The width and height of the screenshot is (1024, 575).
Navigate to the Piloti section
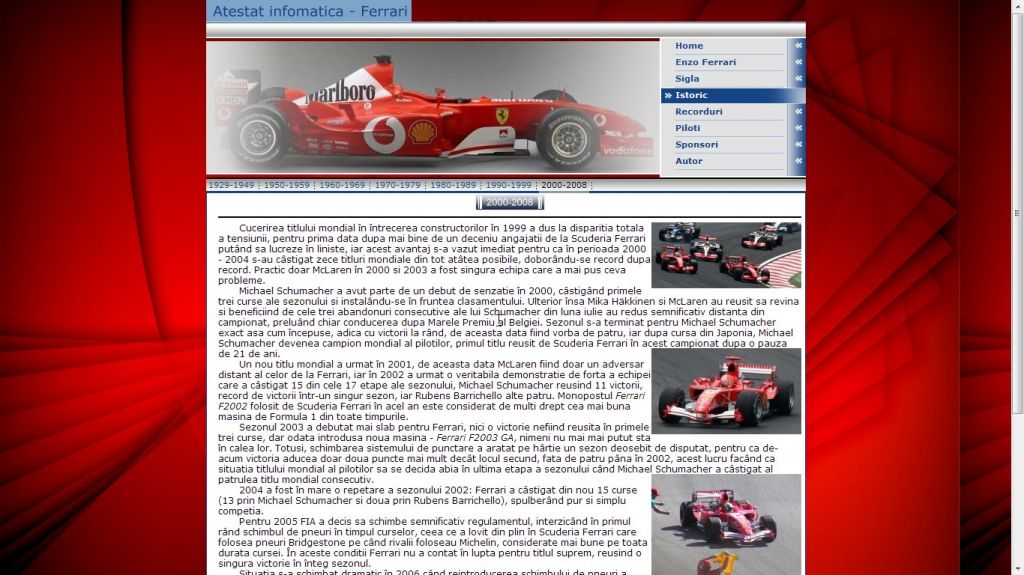pos(688,128)
